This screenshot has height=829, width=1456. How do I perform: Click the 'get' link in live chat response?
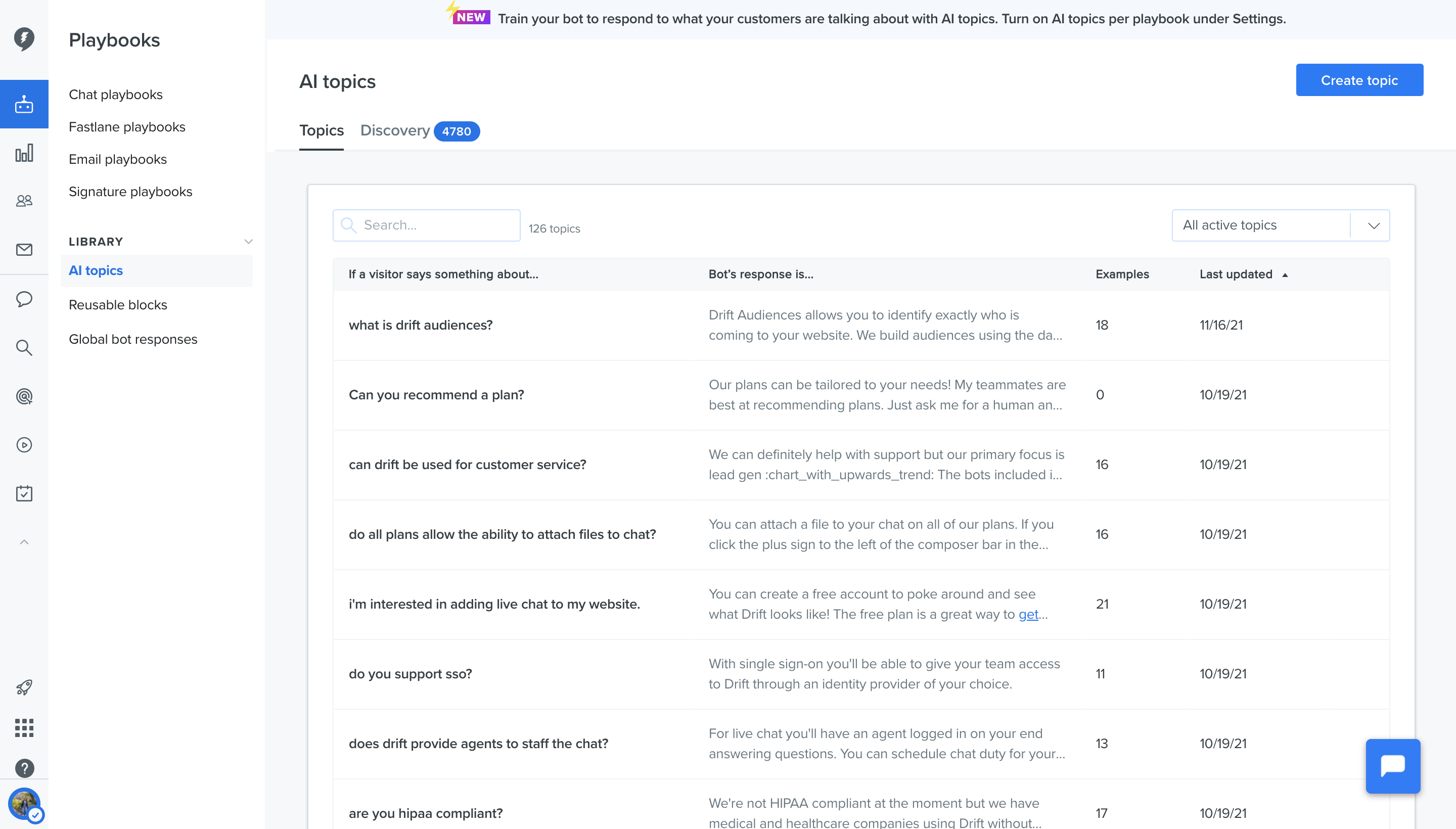tap(1028, 614)
